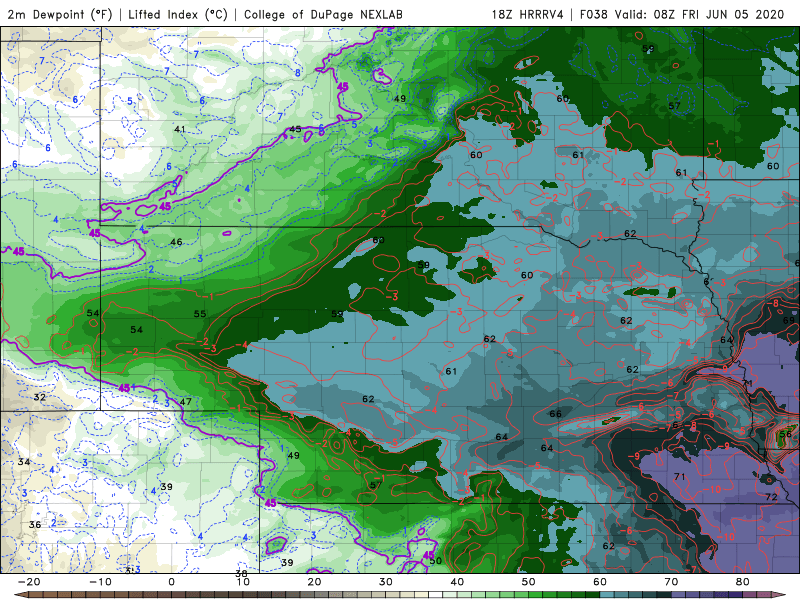Click the 80 label on the color scale

point(743,582)
